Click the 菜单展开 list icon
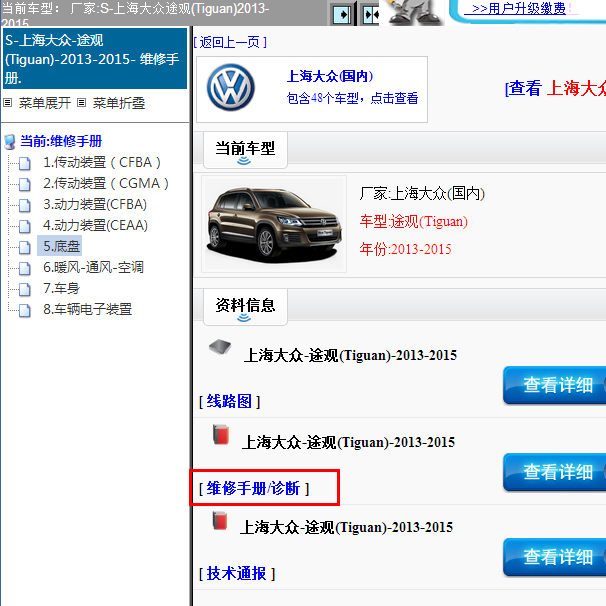The width and height of the screenshot is (606, 606). pyautogui.click(x=8, y=103)
